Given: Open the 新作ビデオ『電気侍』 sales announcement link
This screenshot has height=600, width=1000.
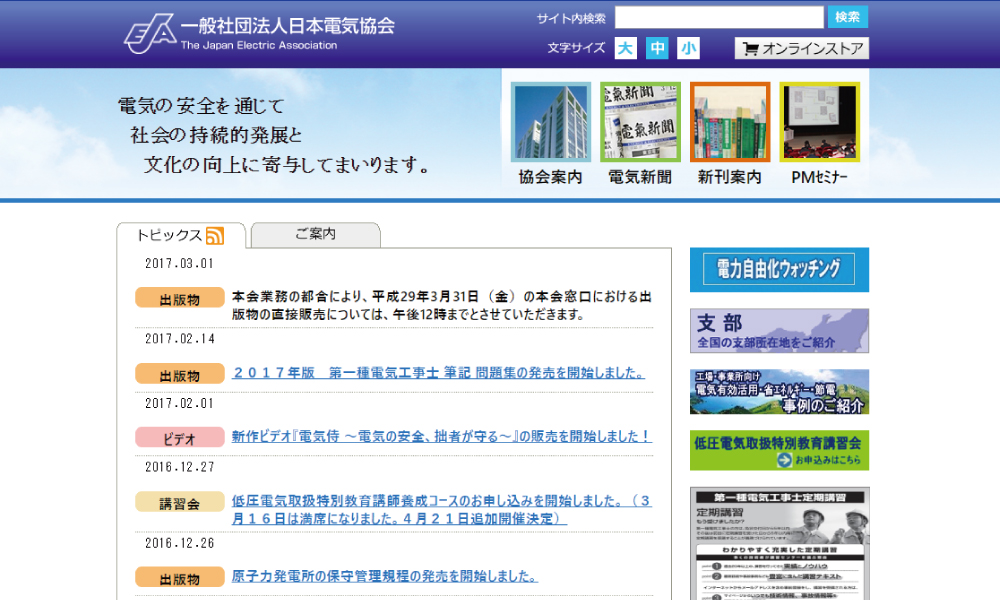Looking at the screenshot, I should pos(441,437).
